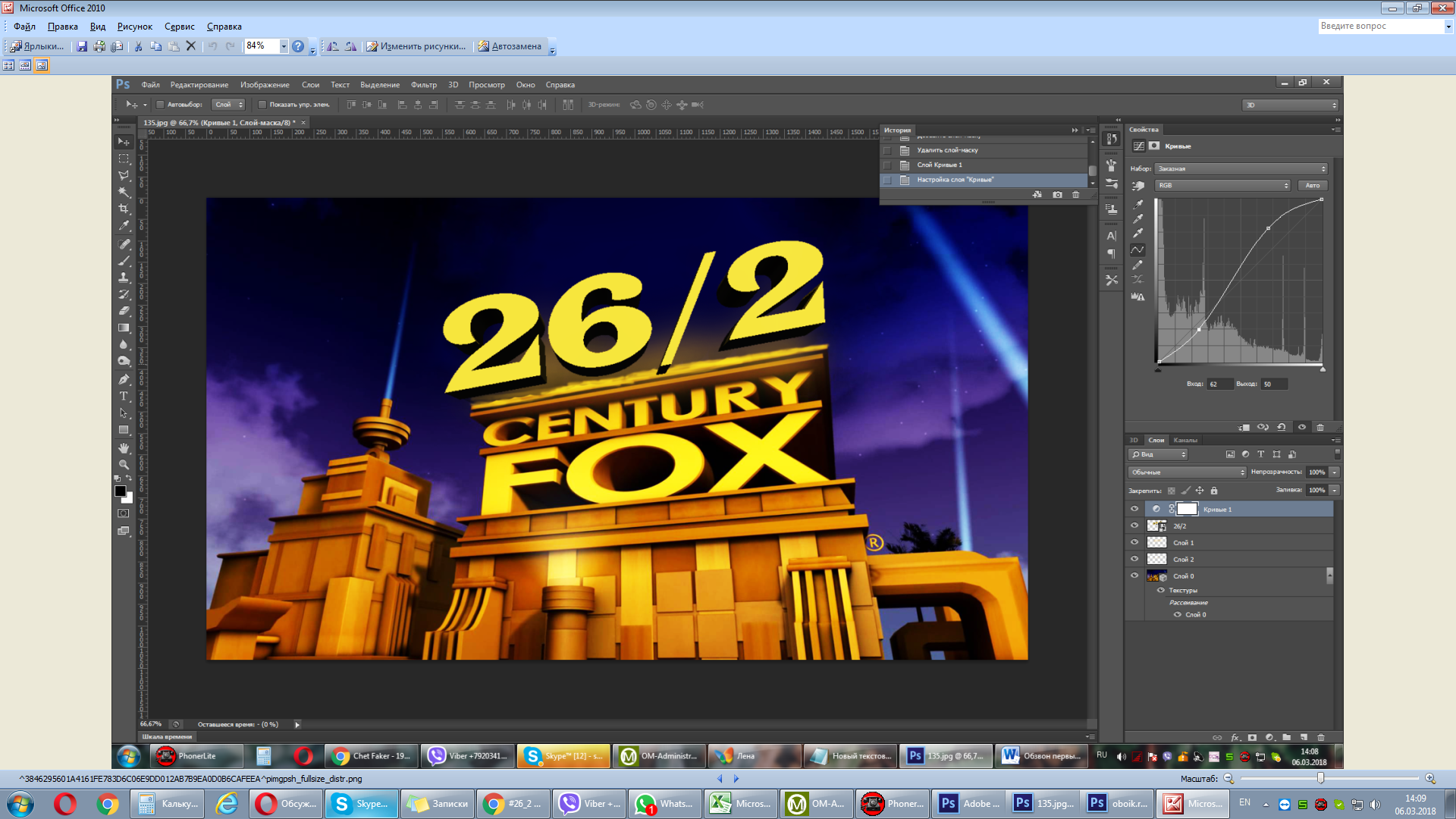This screenshot has width=1456, height=819.
Task: Open the Сервис menu
Action: click(x=180, y=27)
